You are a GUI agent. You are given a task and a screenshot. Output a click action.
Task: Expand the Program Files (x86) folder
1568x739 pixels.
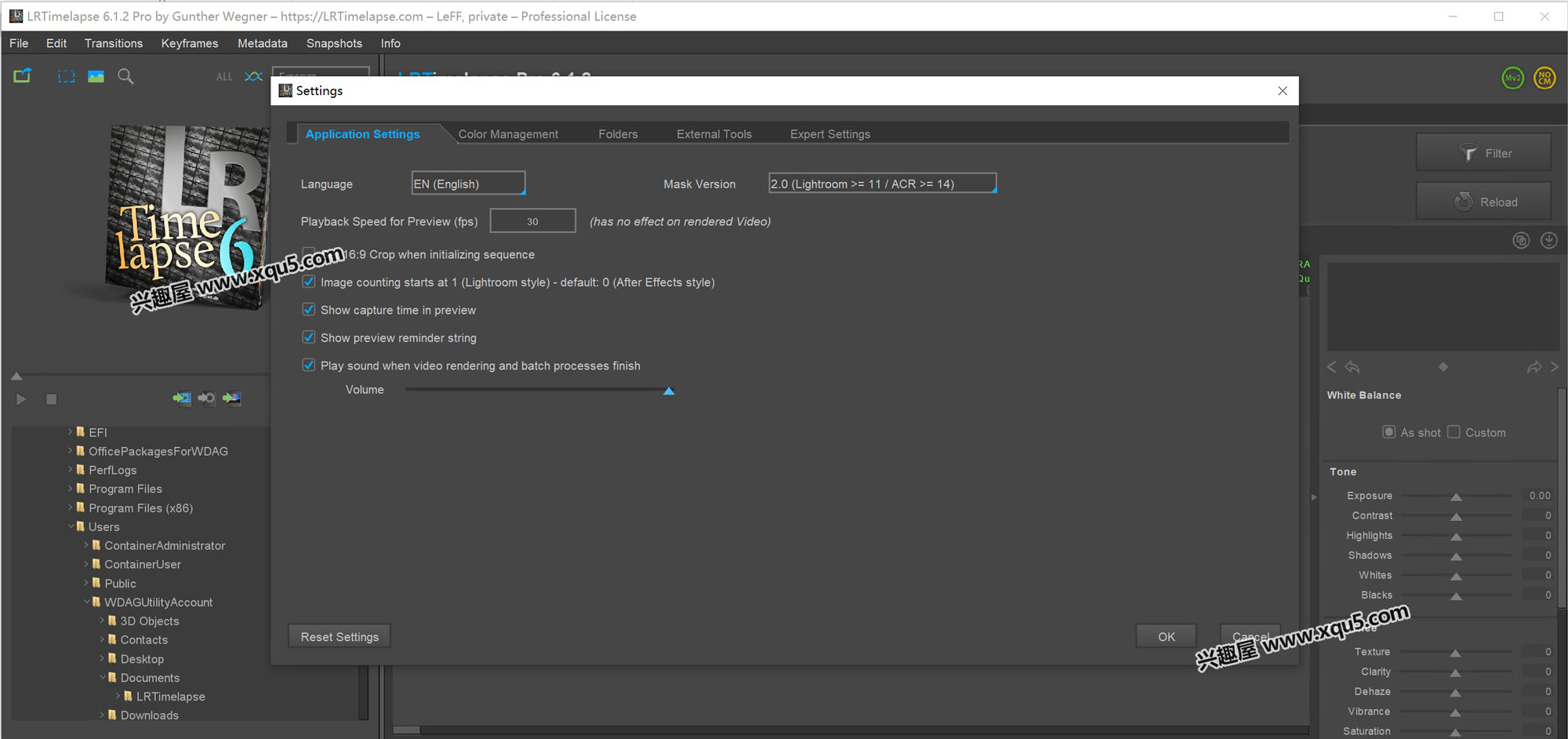[x=70, y=508]
